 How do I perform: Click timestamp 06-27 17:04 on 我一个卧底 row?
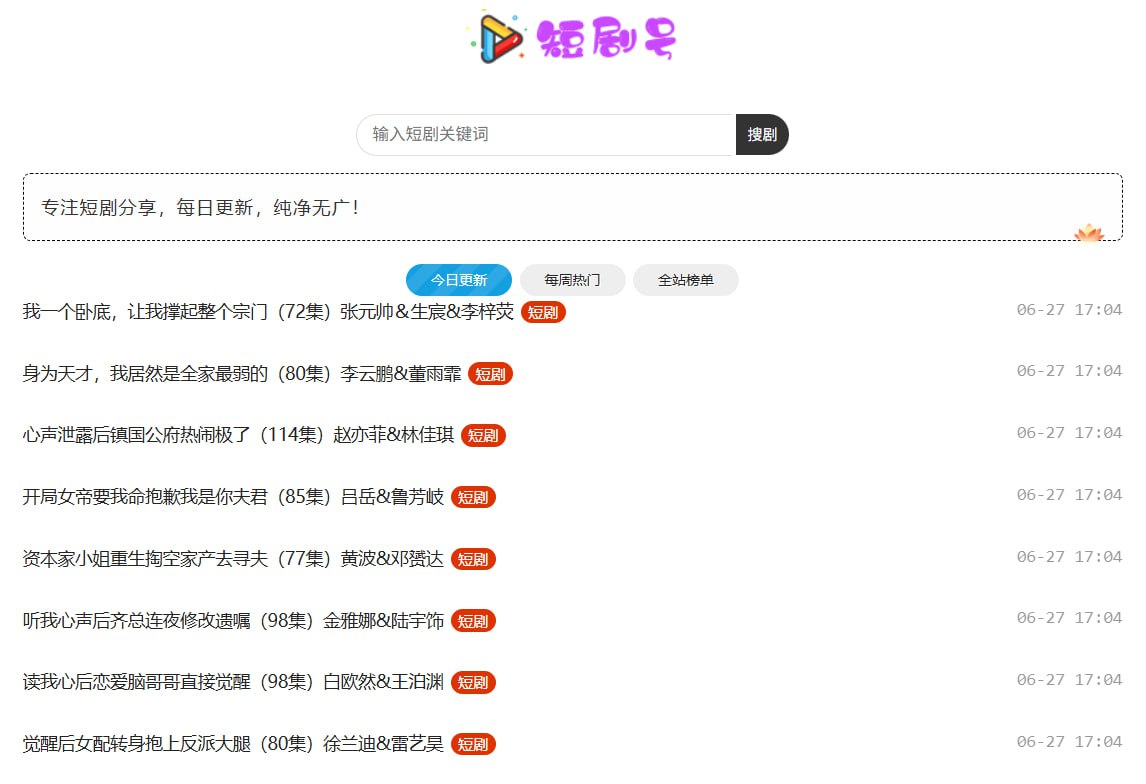(x=1069, y=310)
